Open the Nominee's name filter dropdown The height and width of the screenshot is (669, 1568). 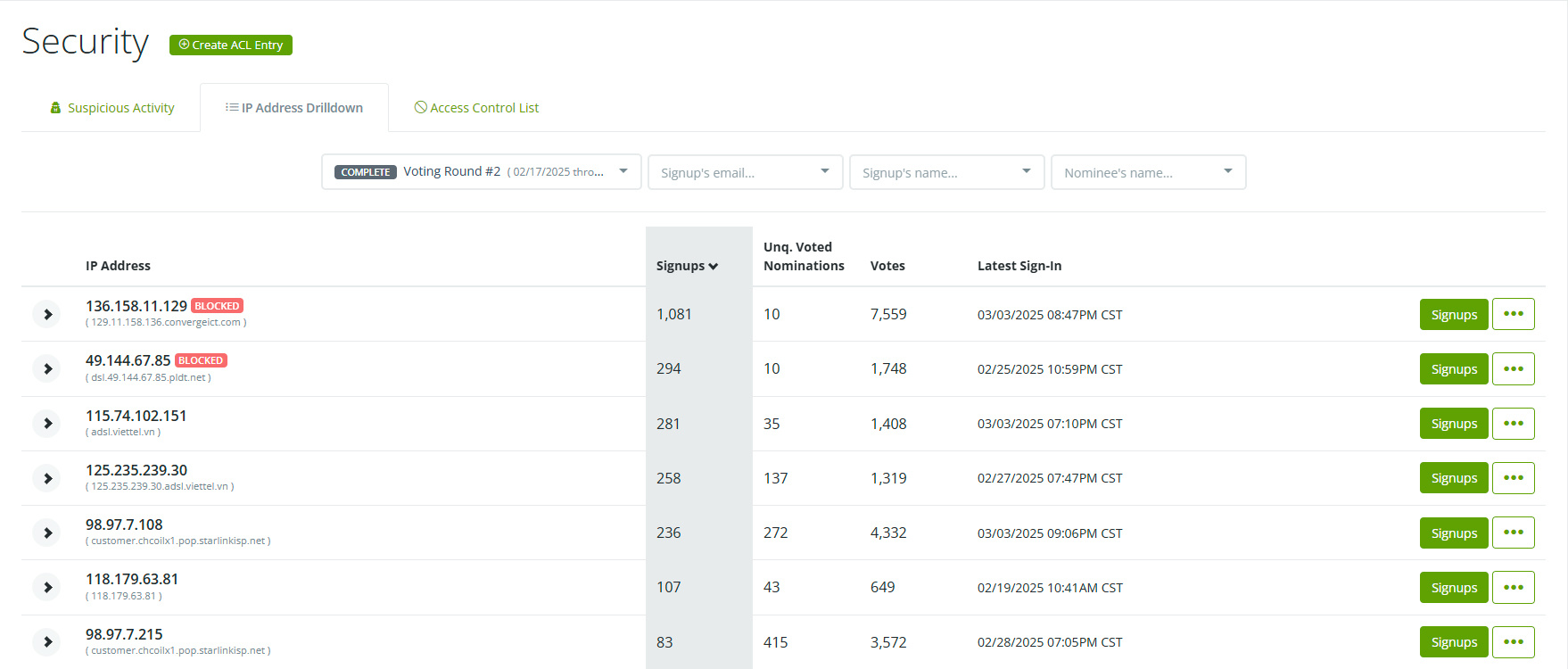1148,172
